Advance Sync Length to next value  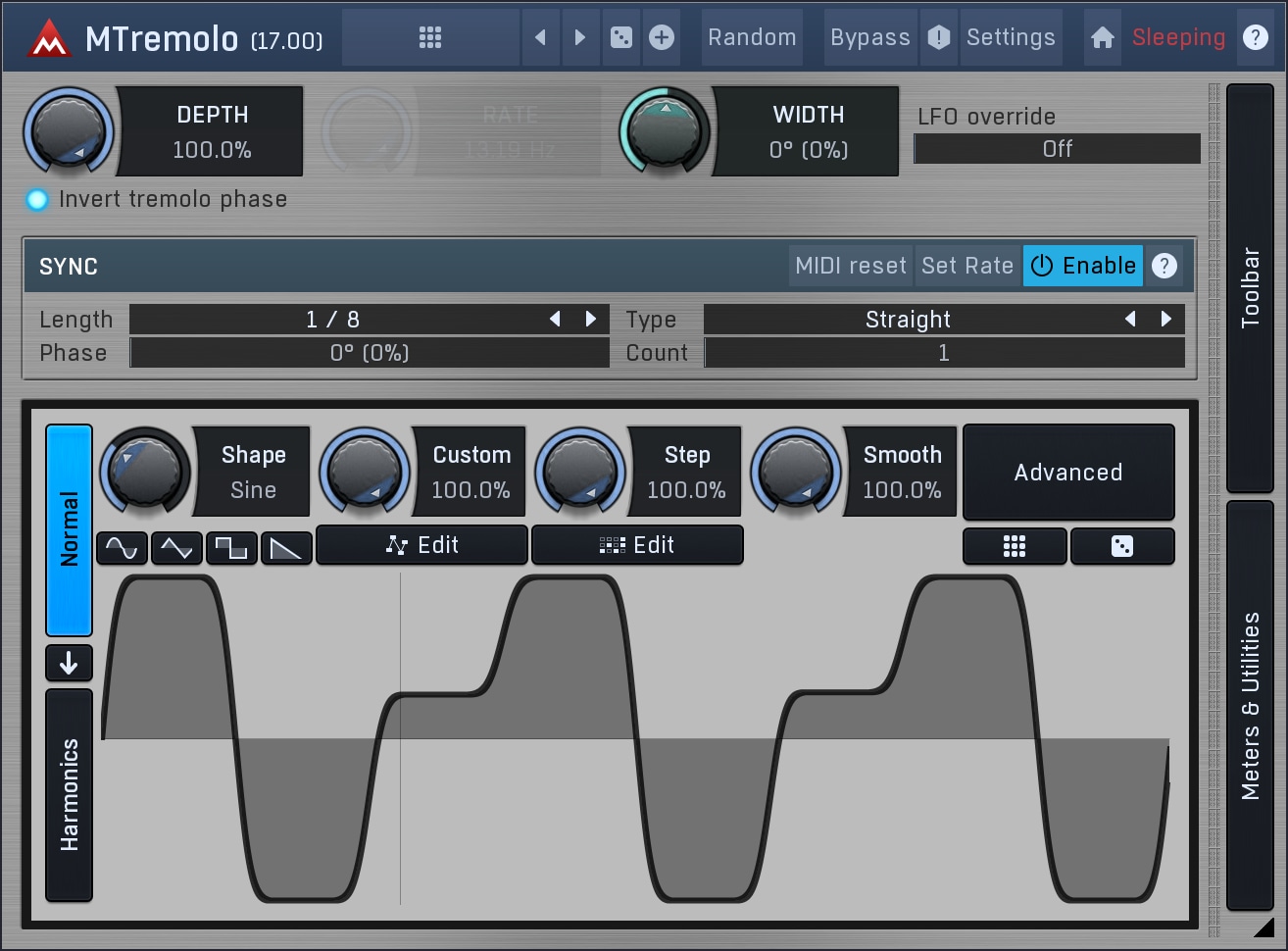(591, 319)
